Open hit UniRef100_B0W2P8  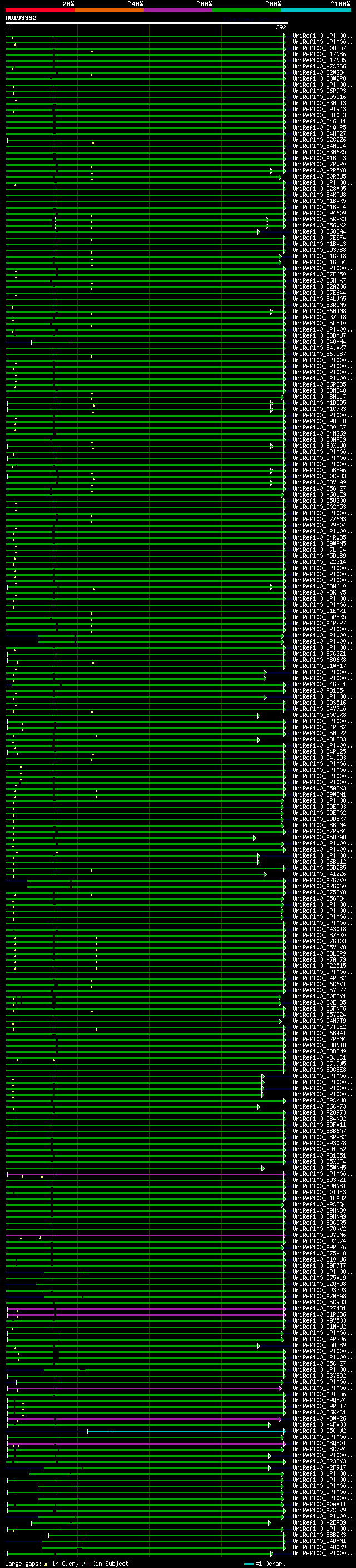click(x=319, y=78)
